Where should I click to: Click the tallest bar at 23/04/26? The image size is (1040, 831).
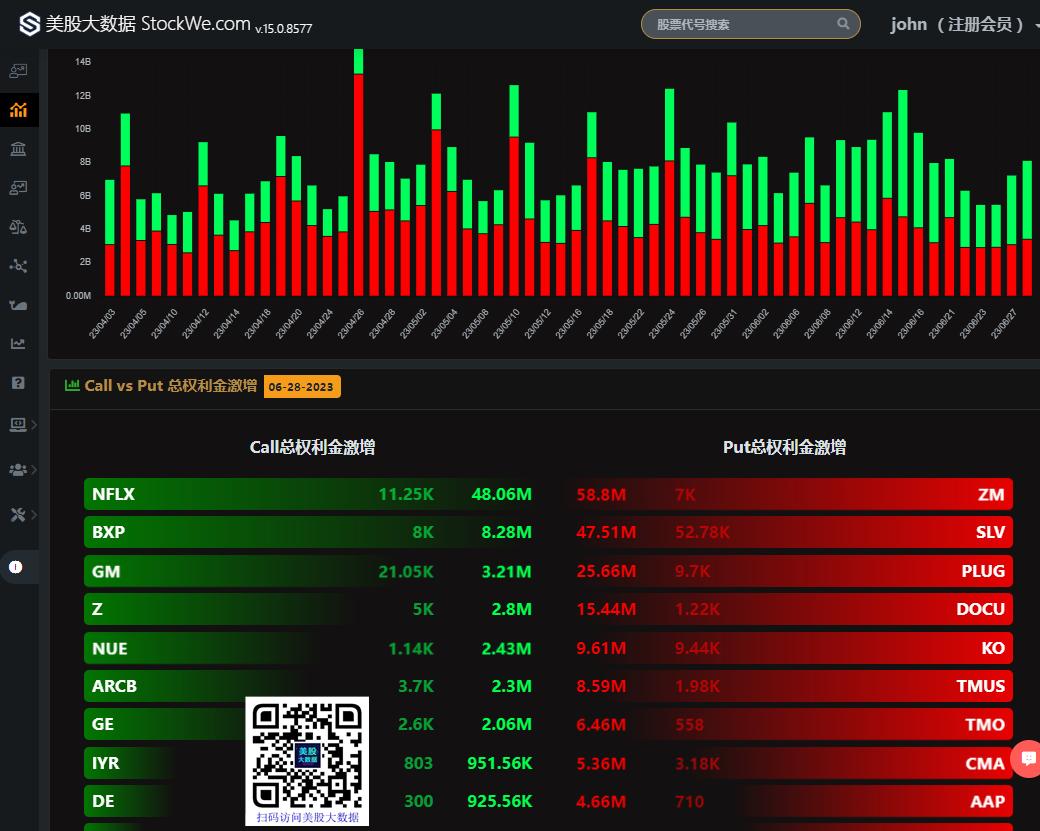pyautogui.click(x=358, y=172)
